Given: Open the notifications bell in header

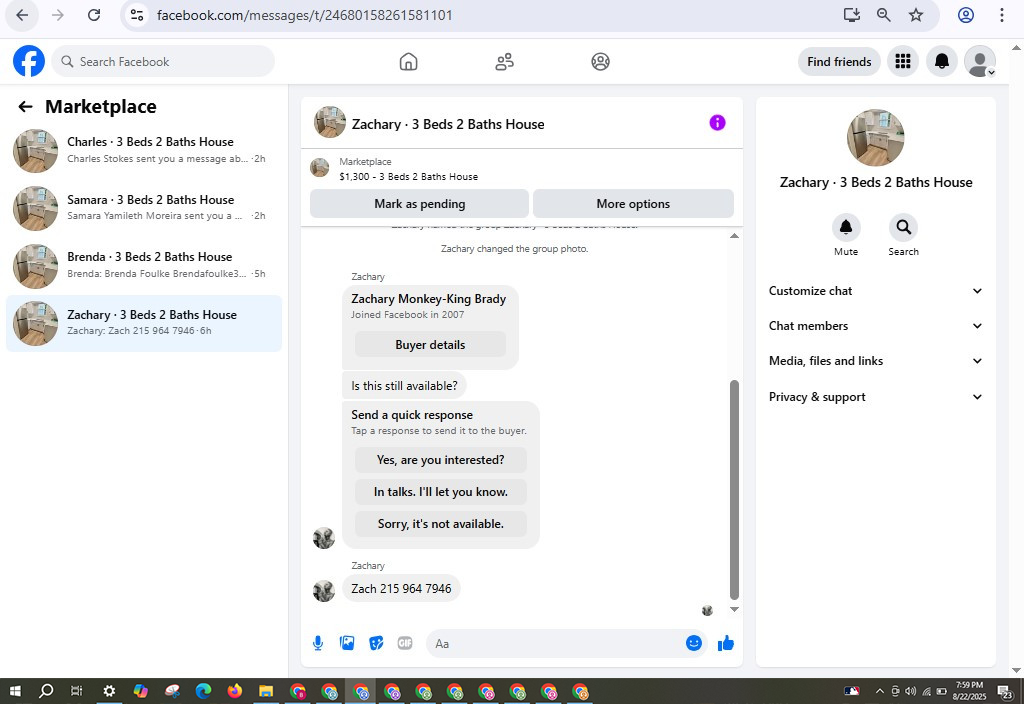Looking at the screenshot, I should coord(941,61).
